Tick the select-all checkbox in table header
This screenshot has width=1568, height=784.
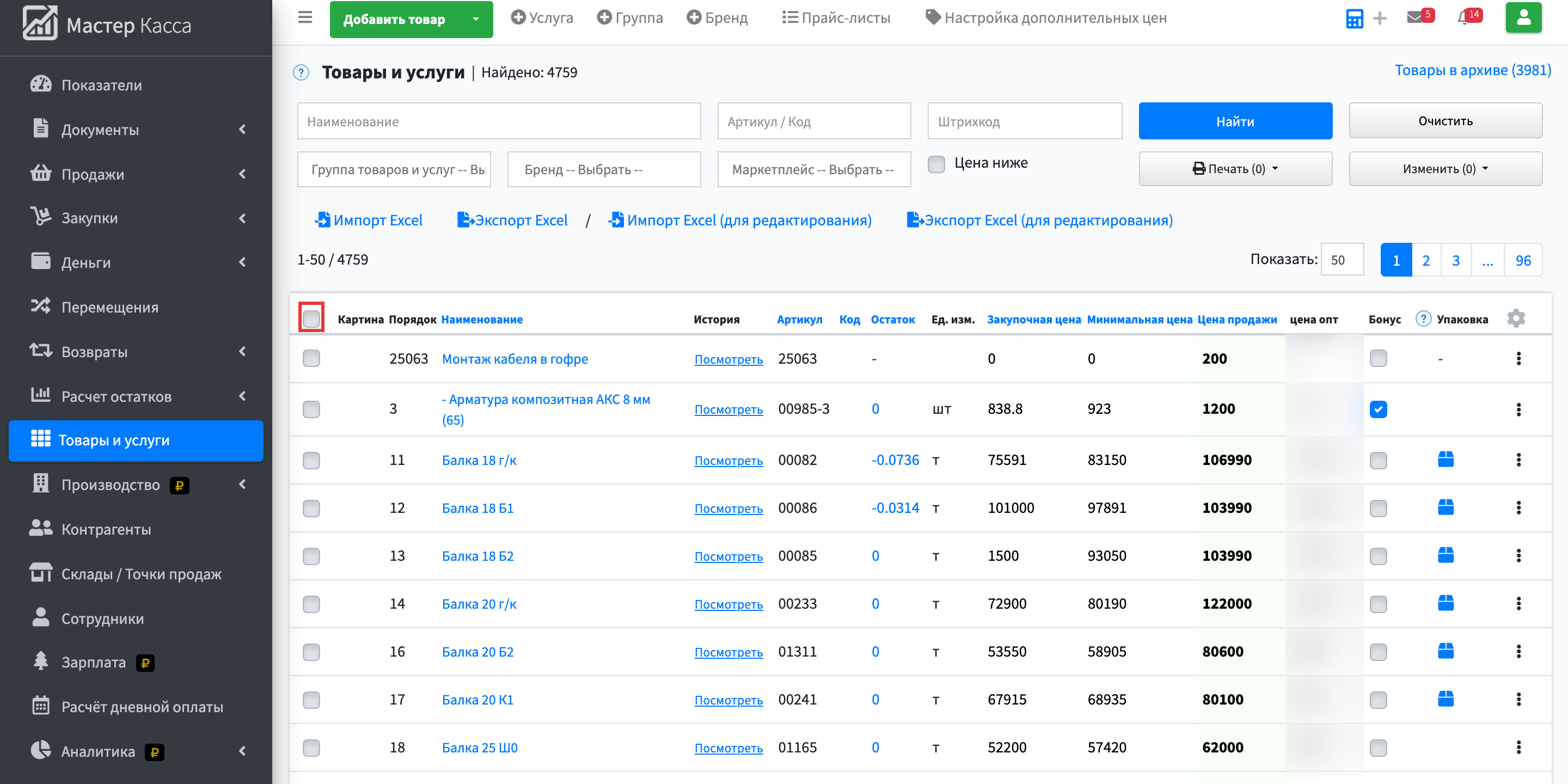point(311,318)
